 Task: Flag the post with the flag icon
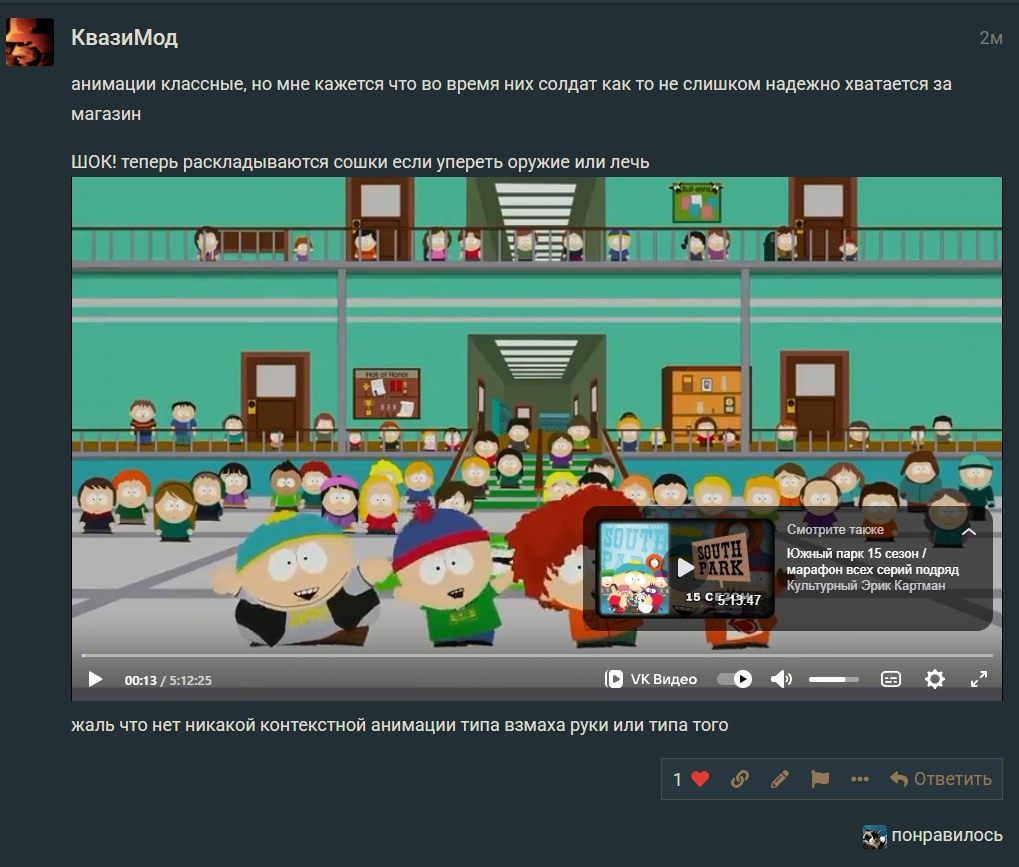pos(820,779)
